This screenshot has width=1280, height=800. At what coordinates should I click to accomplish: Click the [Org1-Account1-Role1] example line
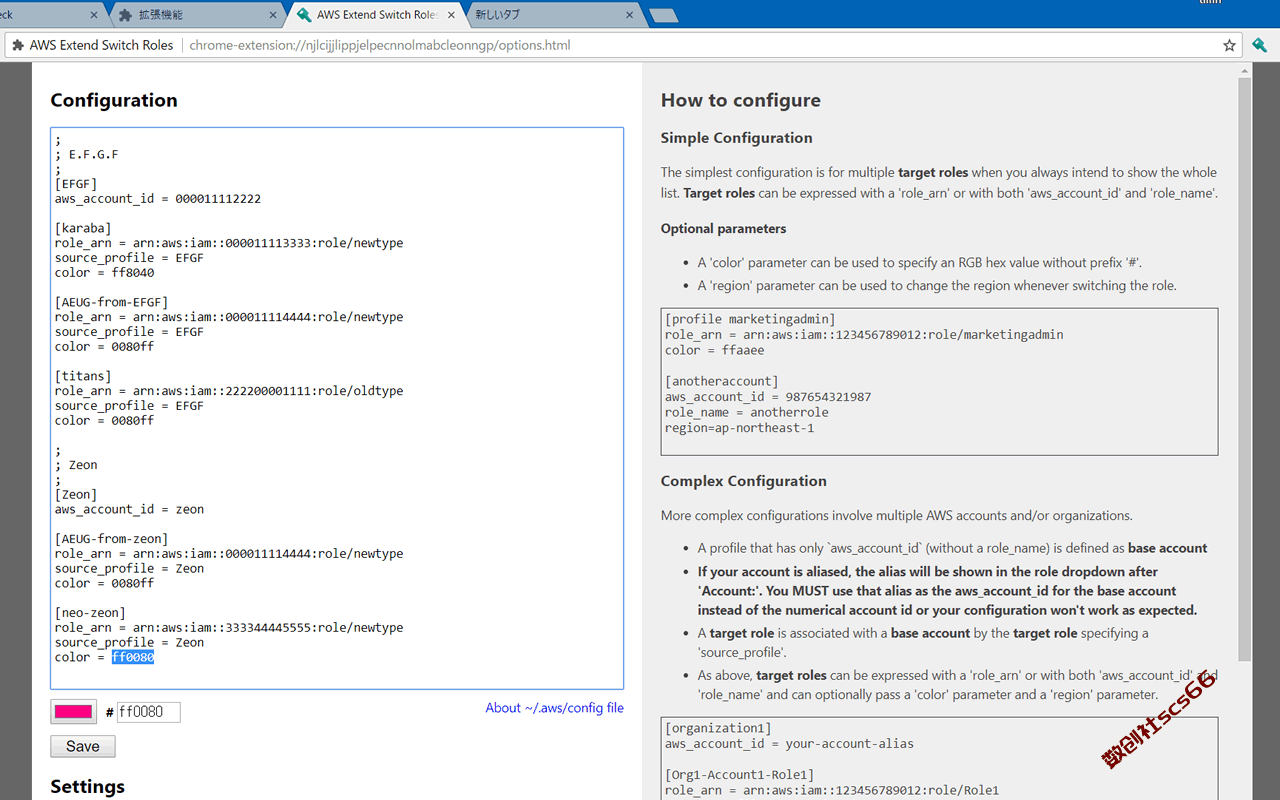pos(740,775)
